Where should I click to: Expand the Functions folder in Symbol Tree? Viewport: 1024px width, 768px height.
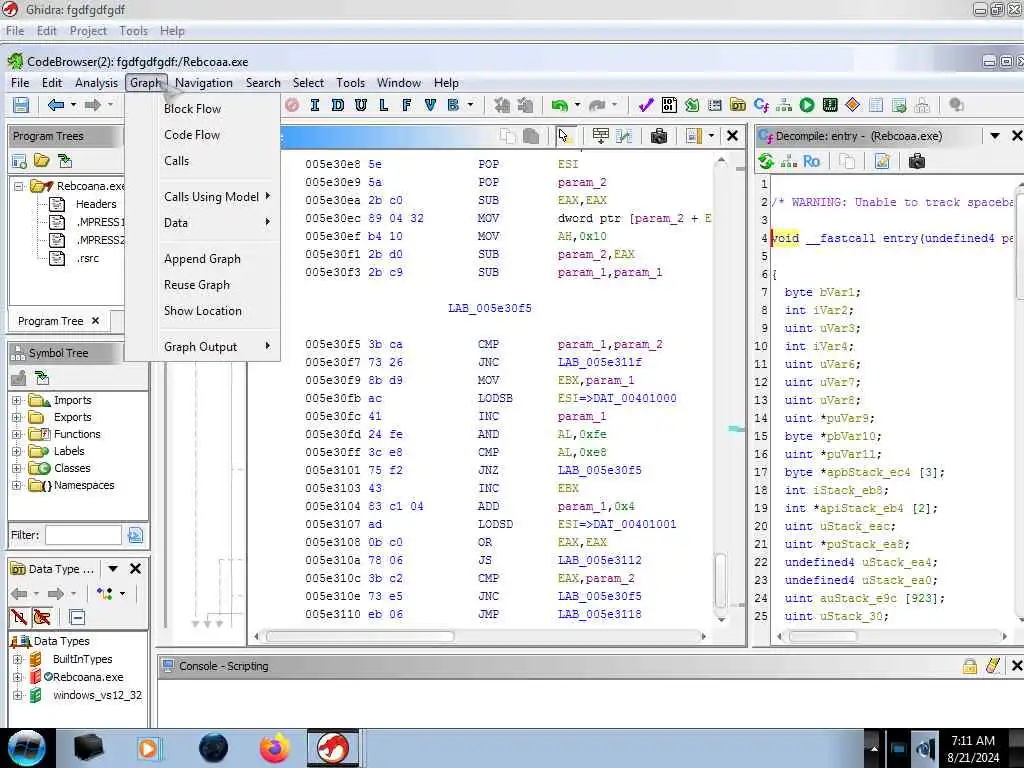click(x=17, y=434)
